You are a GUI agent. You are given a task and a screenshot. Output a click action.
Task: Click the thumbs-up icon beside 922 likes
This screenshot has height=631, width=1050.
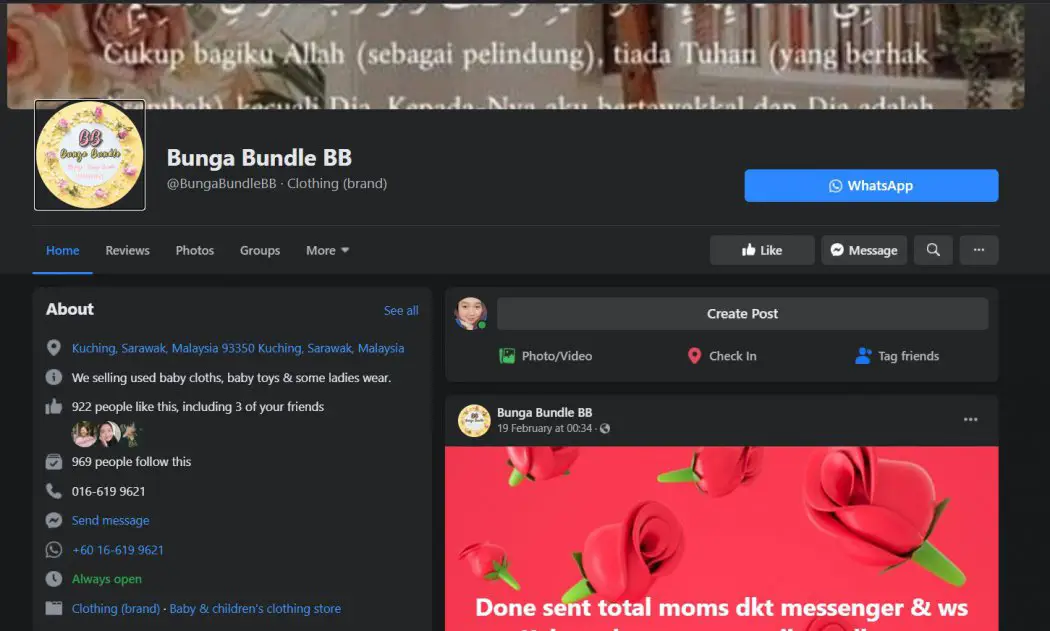click(x=54, y=407)
